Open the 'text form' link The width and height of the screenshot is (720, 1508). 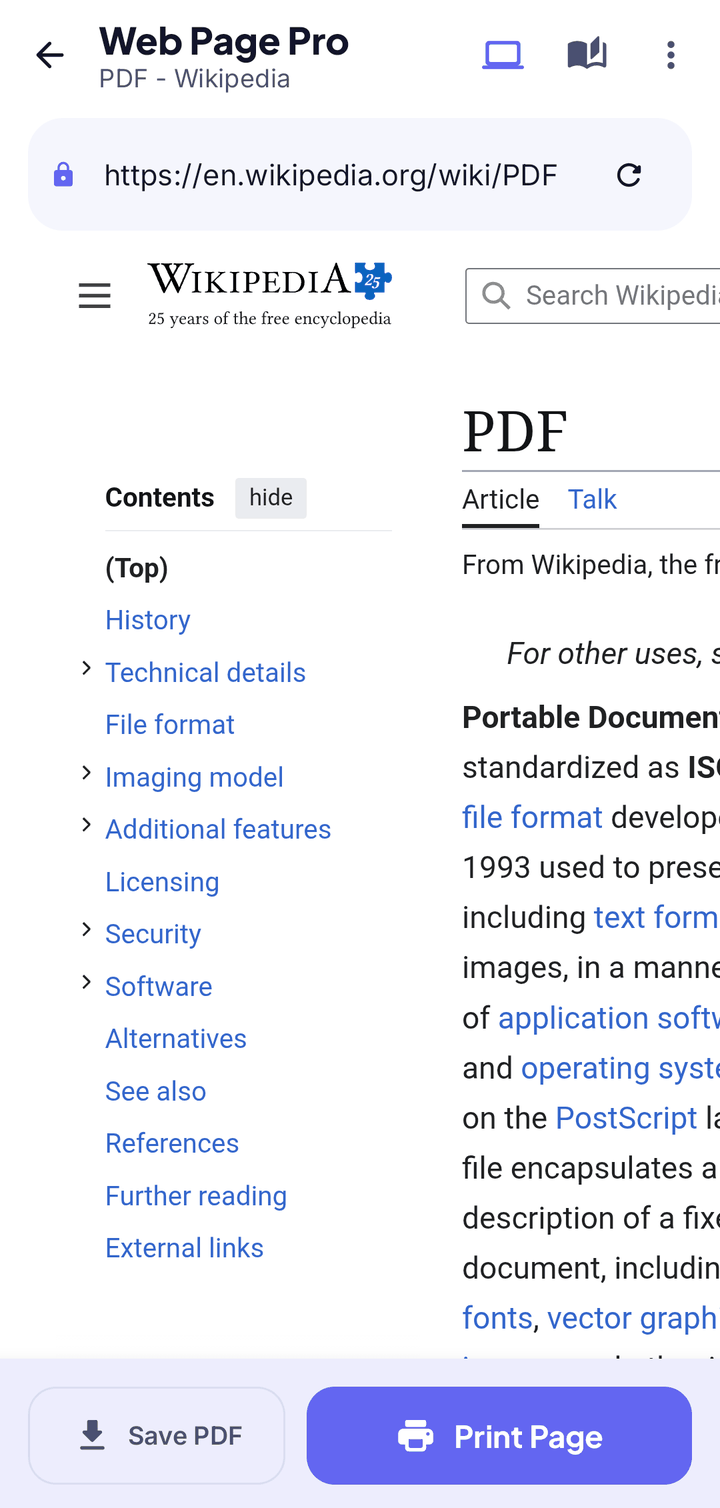657,917
